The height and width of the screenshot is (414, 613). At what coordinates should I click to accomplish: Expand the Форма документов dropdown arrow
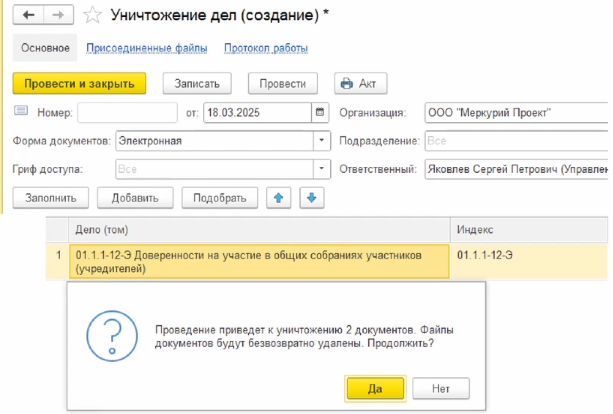point(321,141)
